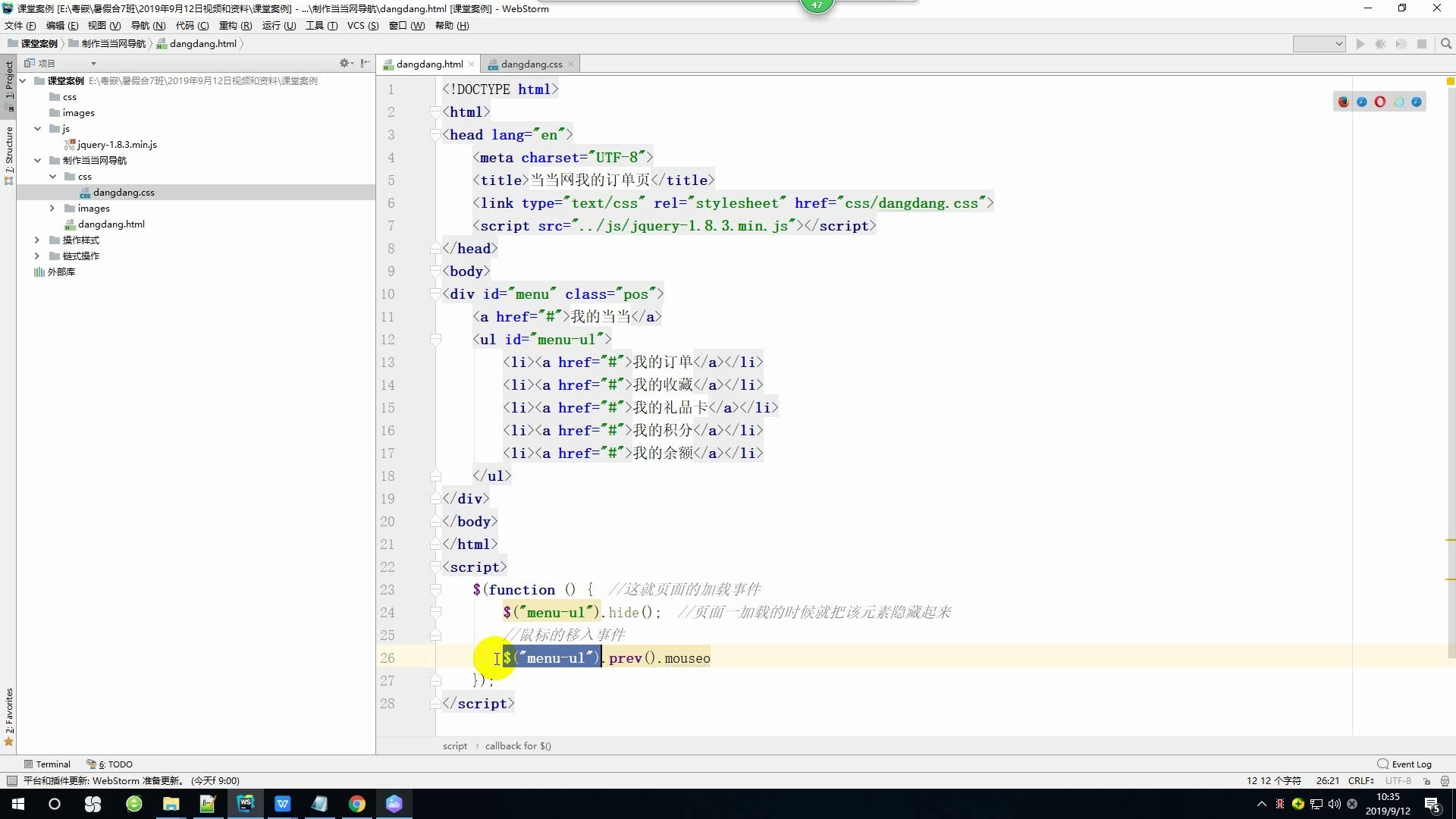
Task: Click the volume speaker tray icon
Action: point(1334,804)
